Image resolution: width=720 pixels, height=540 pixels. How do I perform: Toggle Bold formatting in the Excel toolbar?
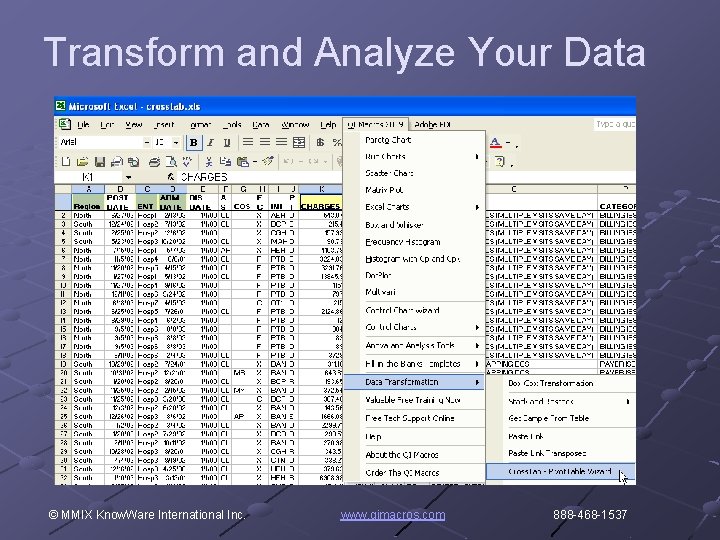coord(194,143)
